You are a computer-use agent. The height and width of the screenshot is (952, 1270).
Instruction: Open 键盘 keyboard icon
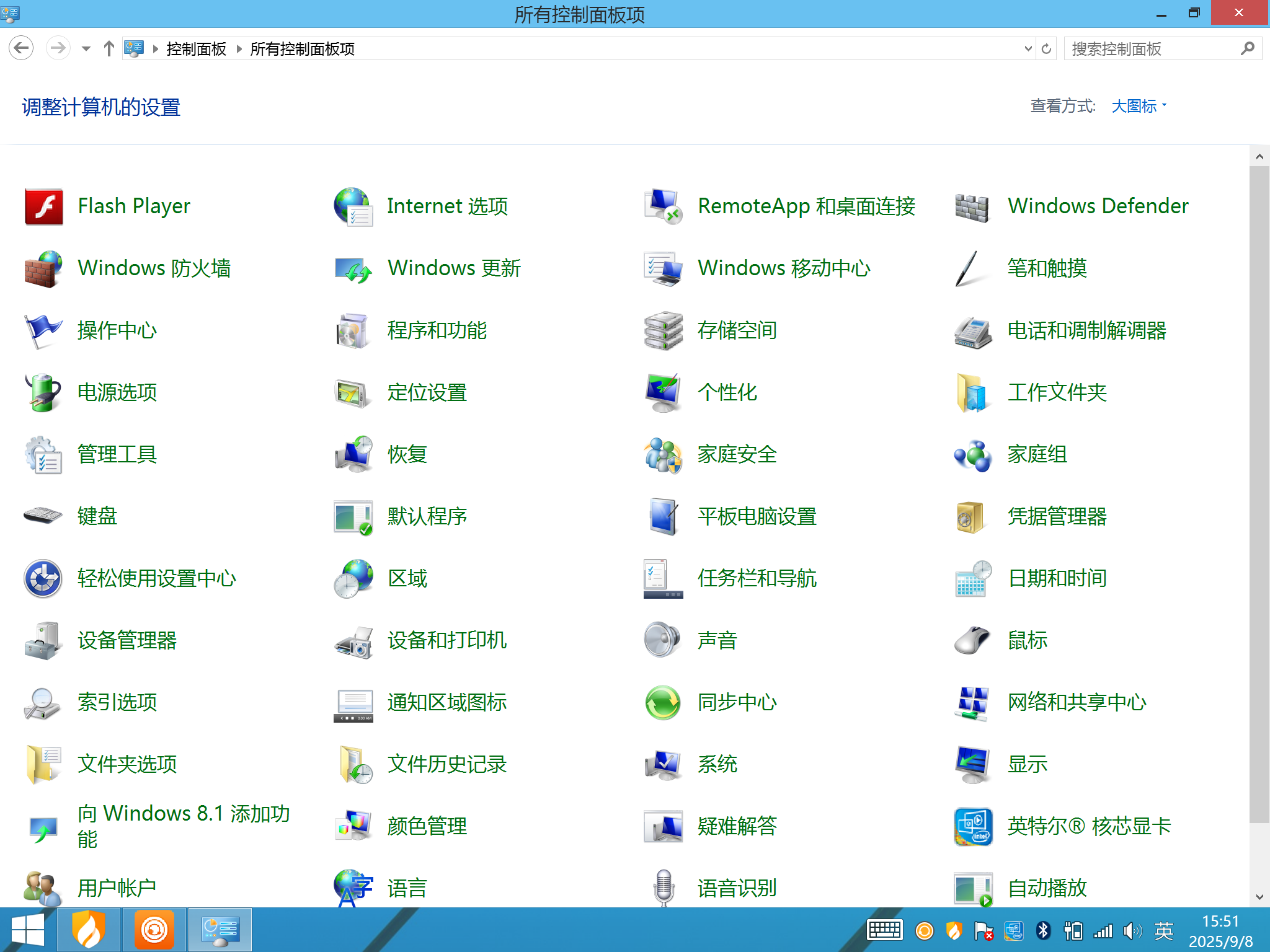tap(43, 516)
